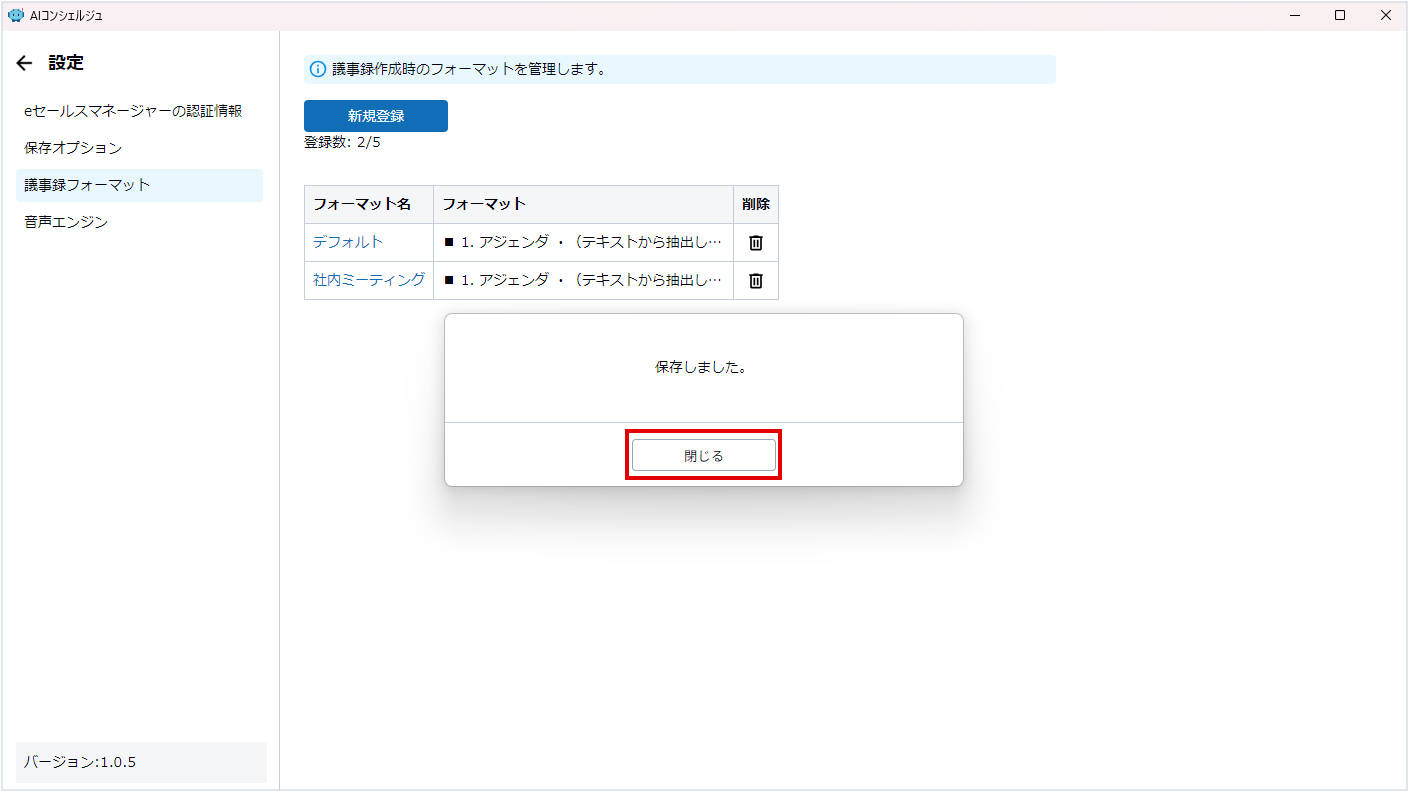Image resolution: width=1409 pixels, height=792 pixels.
Task: Delete the デフォルト format row
Action: tap(756, 243)
